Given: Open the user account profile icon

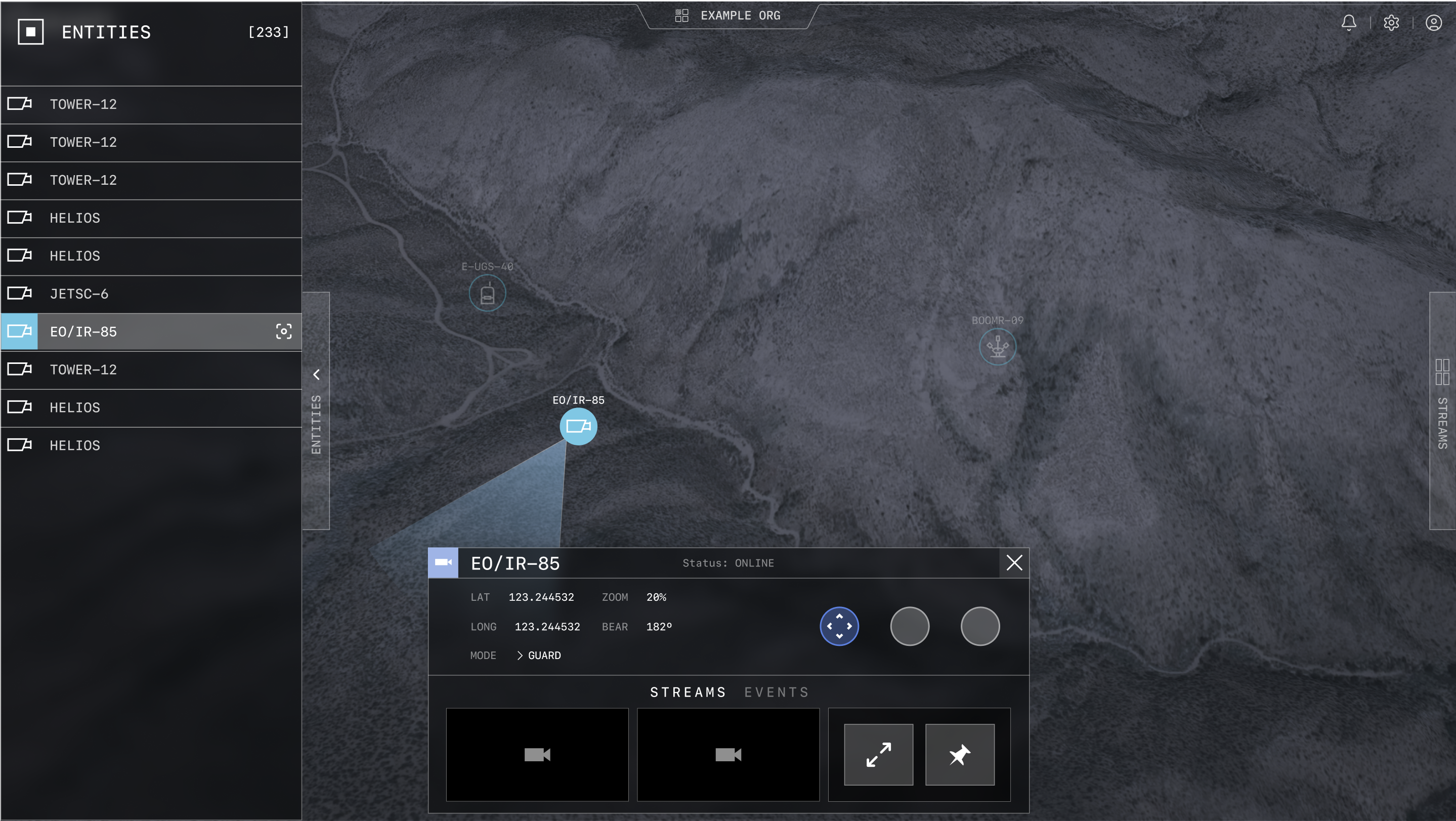Looking at the screenshot, I should (1433, 23).
